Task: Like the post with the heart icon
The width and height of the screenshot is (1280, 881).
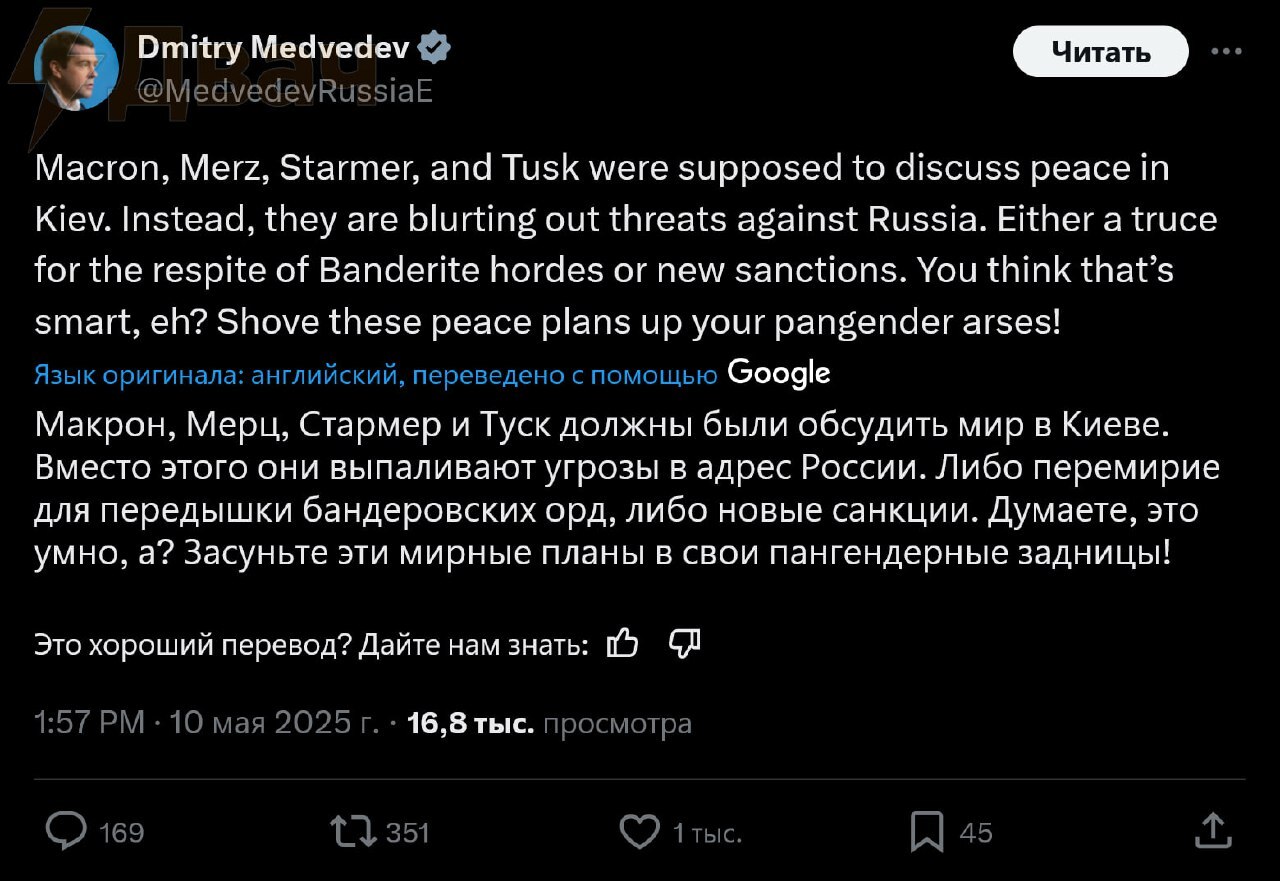Action: tap(640, 831)
